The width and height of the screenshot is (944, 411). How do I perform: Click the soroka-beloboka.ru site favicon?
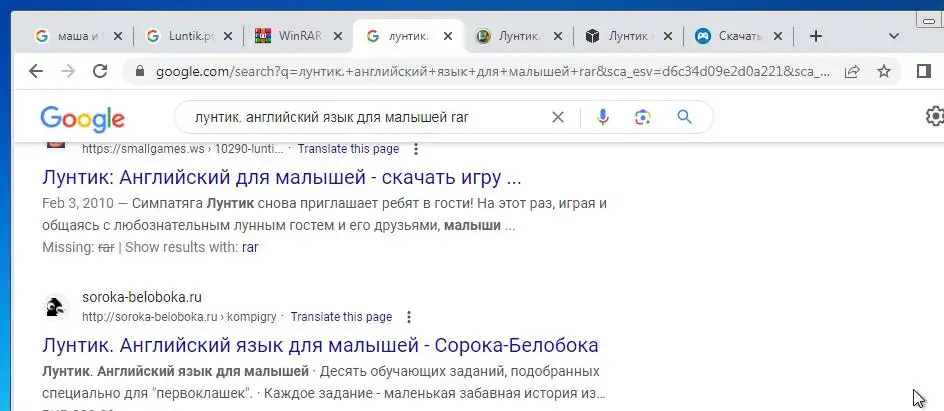(55, 307)
